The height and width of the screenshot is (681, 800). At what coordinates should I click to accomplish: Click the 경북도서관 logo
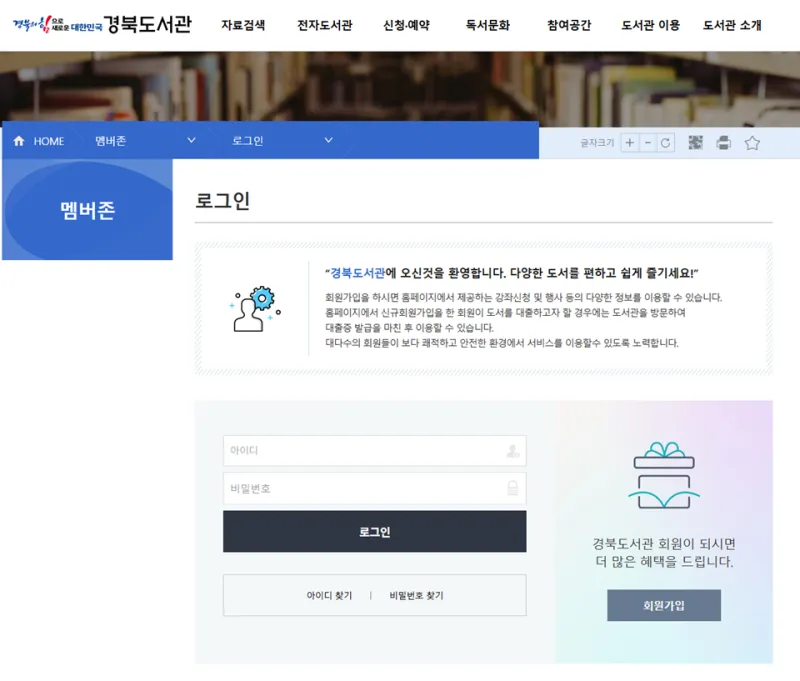click(102, 24)
